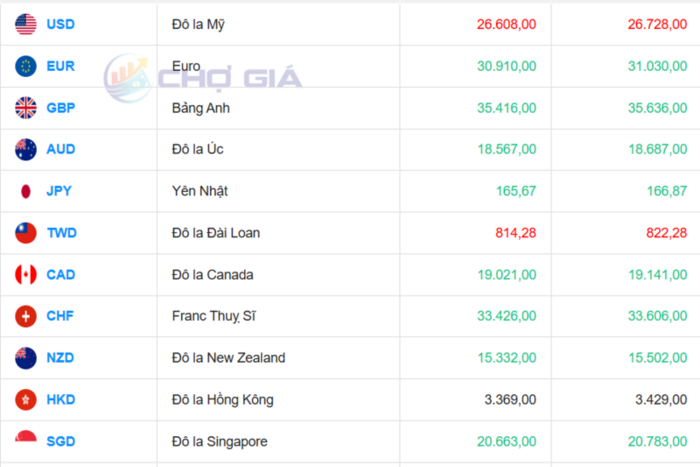Select the GBP currency code

click(61, 108)
